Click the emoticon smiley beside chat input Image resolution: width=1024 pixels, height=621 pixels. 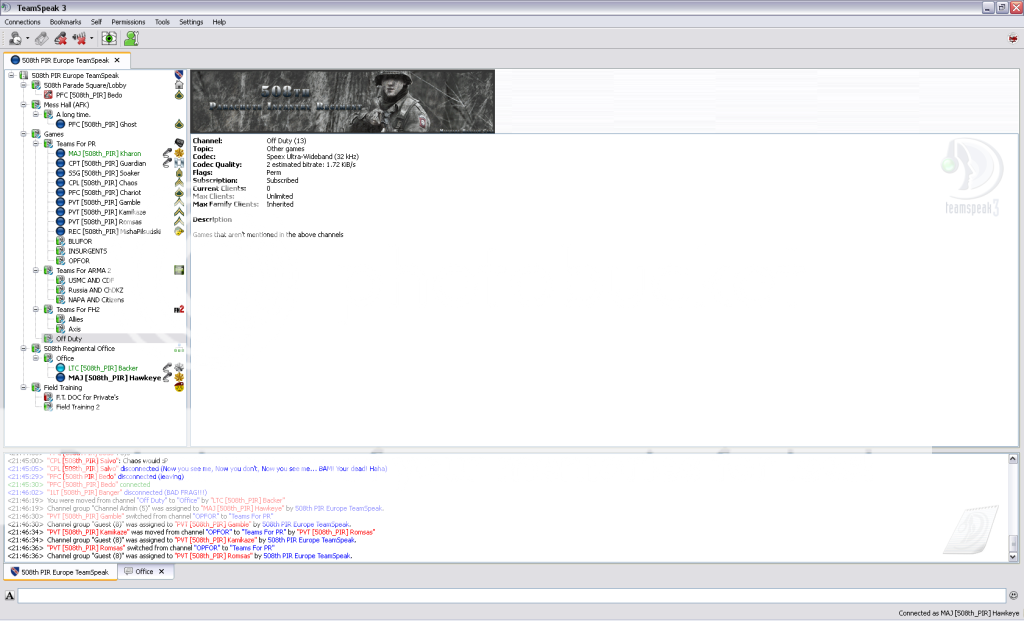point(1013,595)
